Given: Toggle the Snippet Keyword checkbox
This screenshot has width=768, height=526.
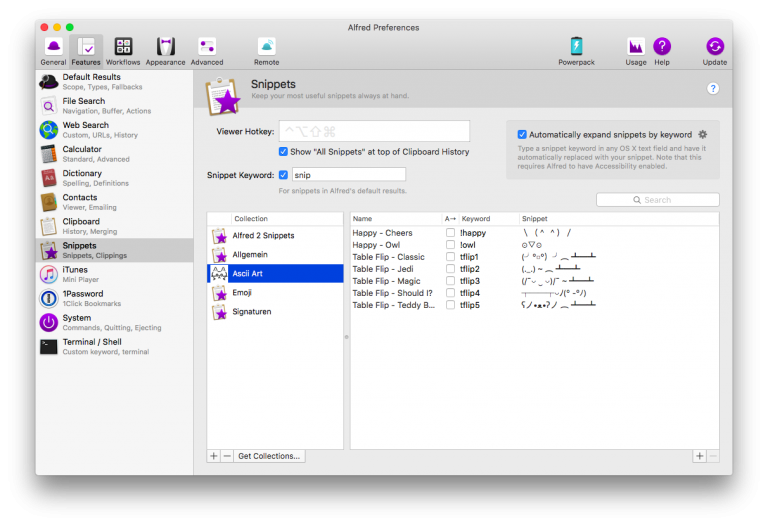Looking at the screenshot, I should [x=283, y=175].
